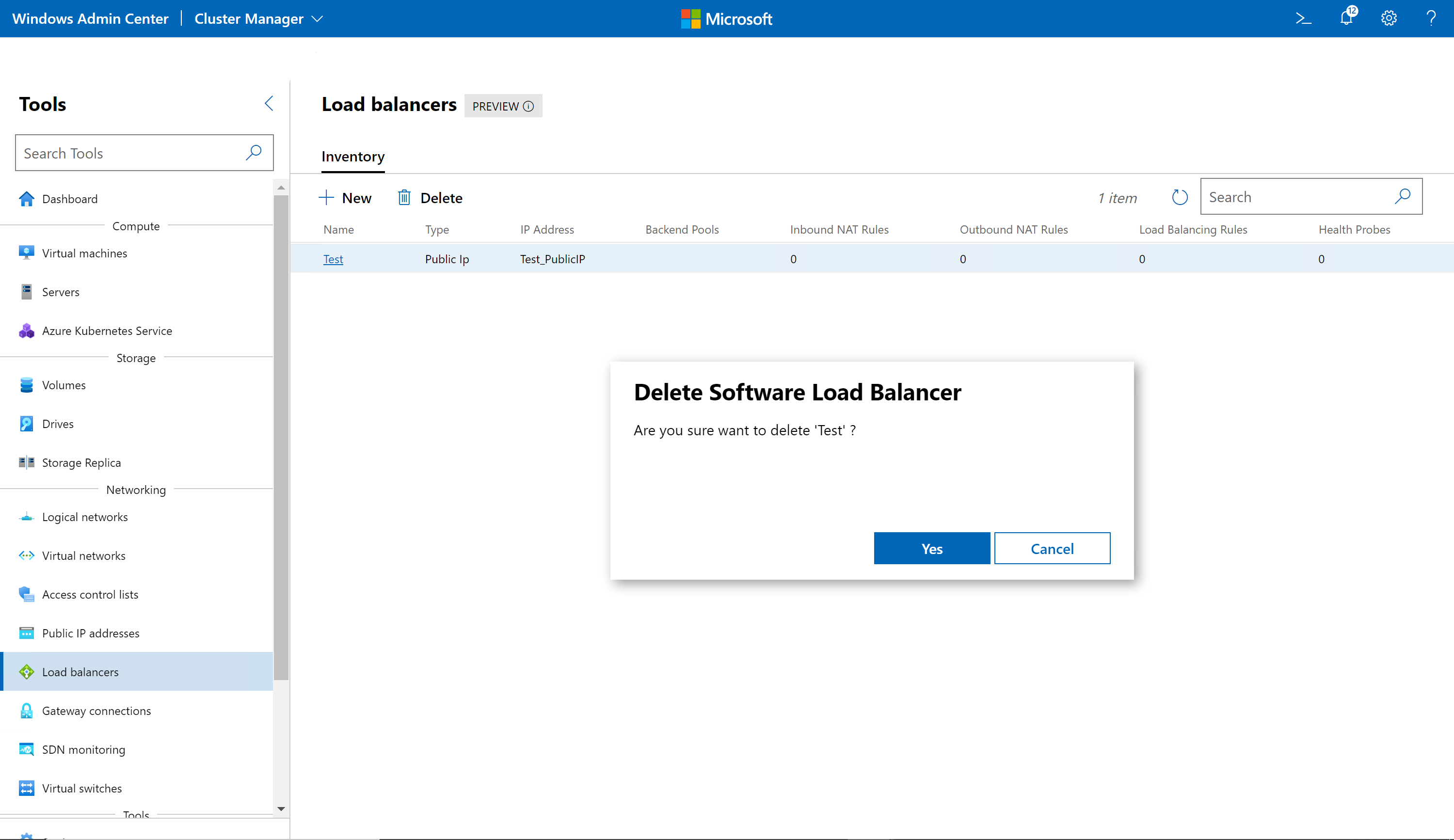The height and width of the screenshot is (840, 1454).
Task: Collapse the Tools side panel
Action: point(269,103)
